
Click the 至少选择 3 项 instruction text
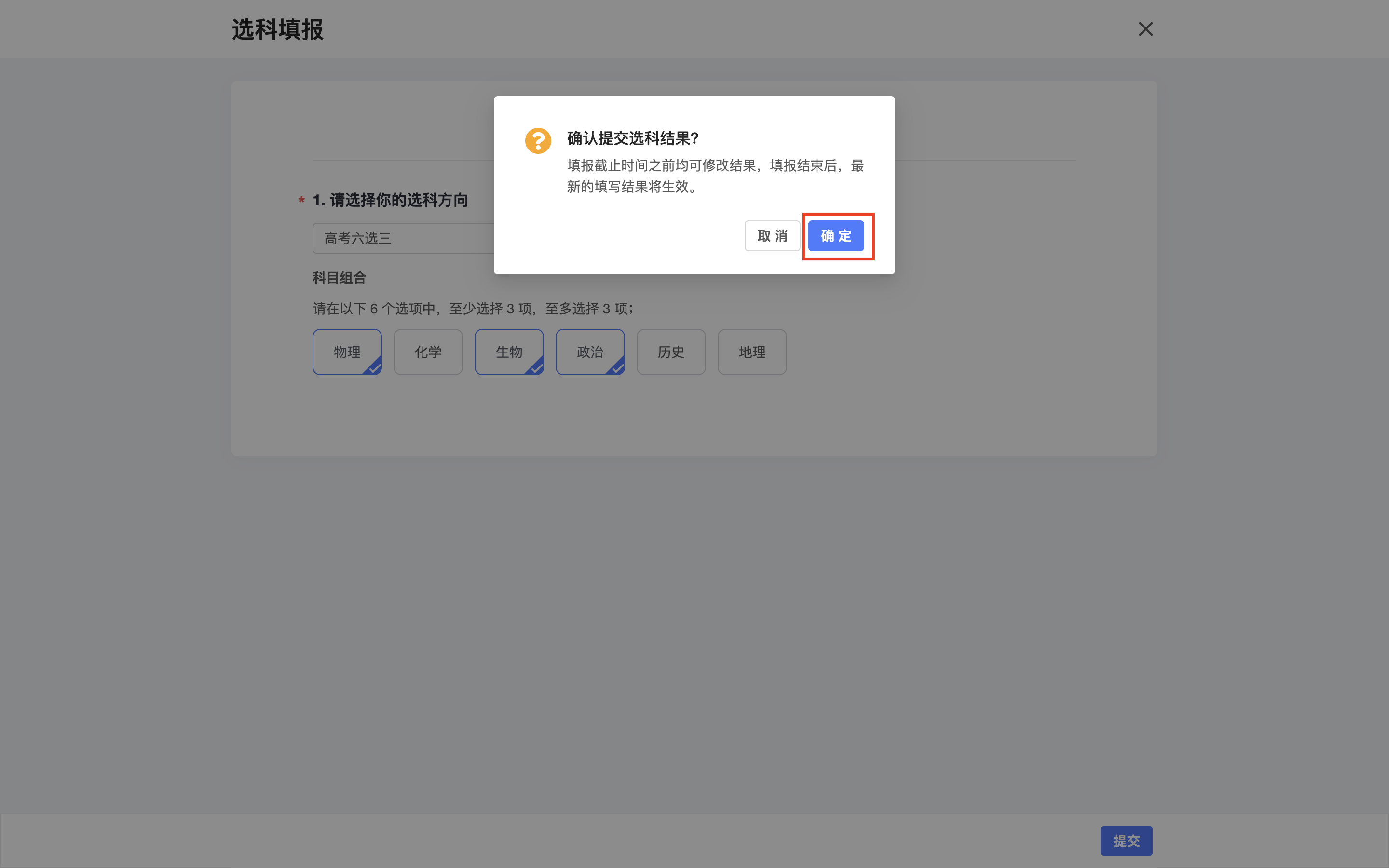pyautogui.click(x=491, y=309)
